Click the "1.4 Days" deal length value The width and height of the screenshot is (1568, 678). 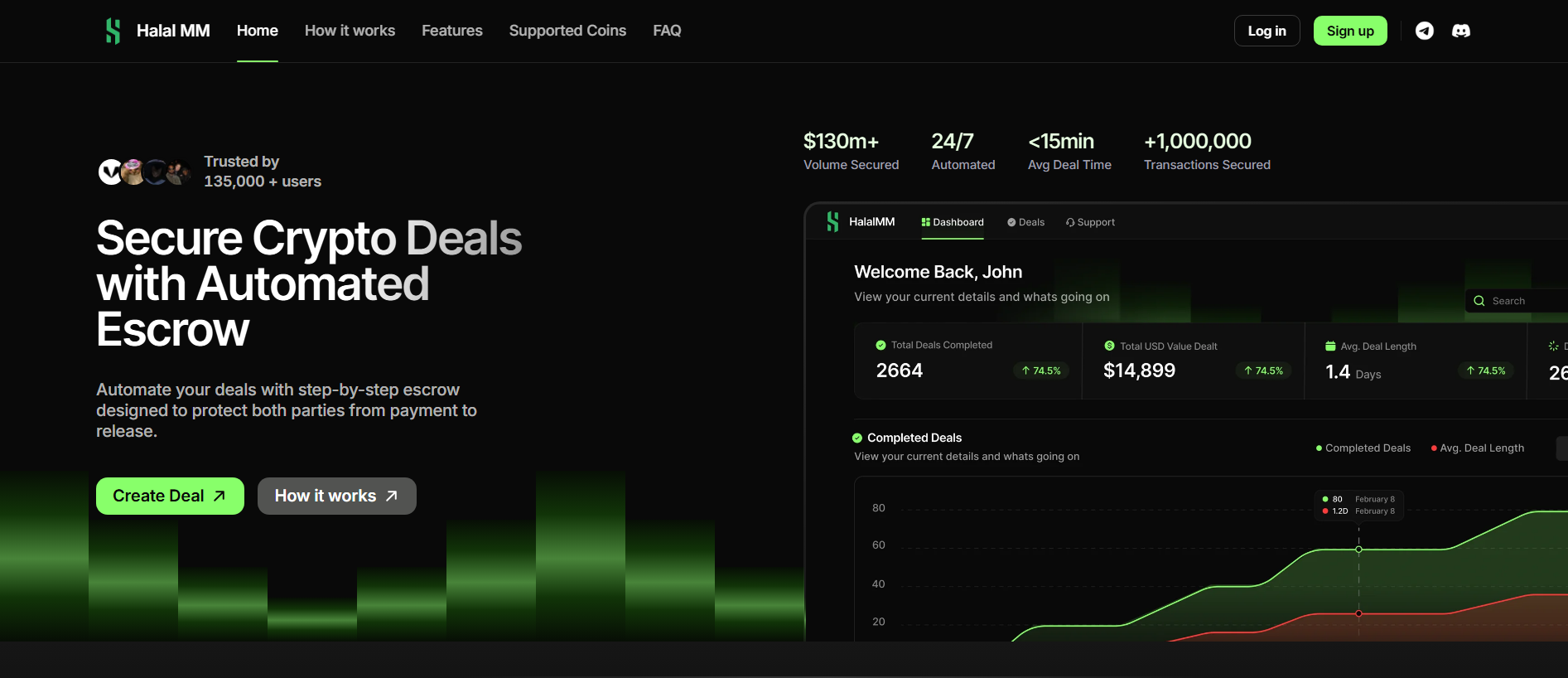1353,372
